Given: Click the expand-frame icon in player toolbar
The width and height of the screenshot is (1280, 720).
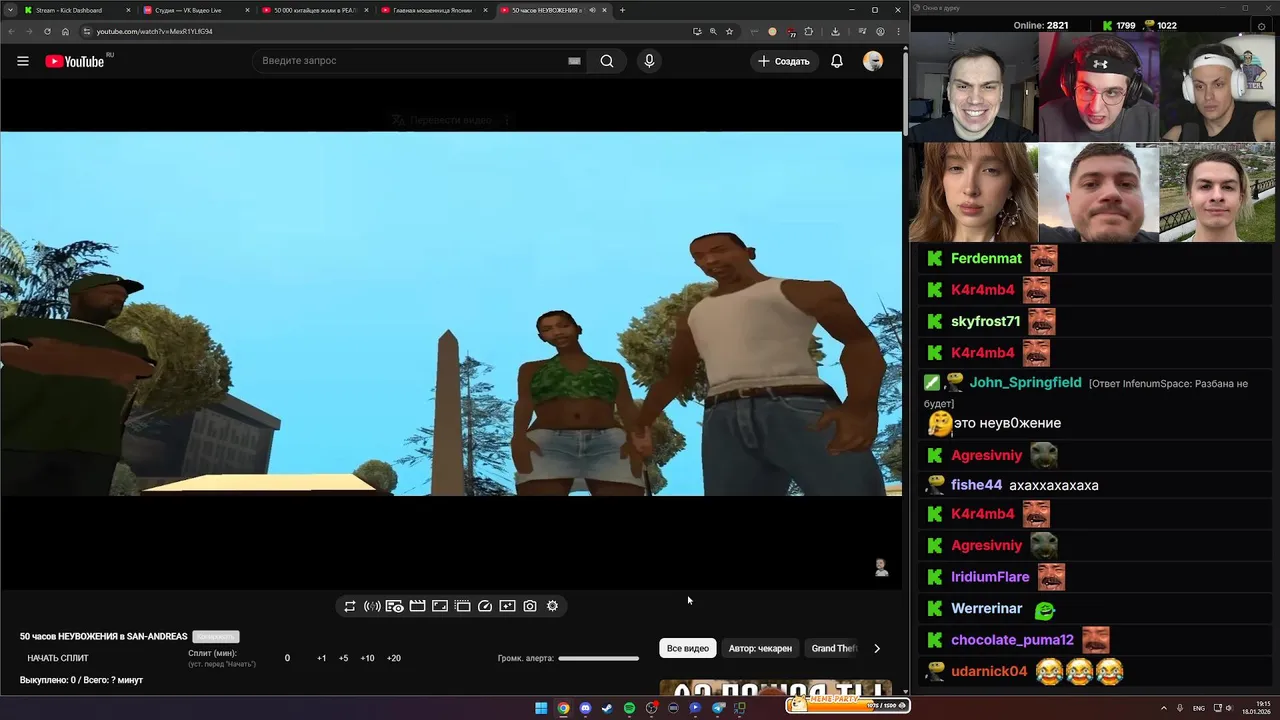Looking at the screenshot, I should click(x=440, y=606).
